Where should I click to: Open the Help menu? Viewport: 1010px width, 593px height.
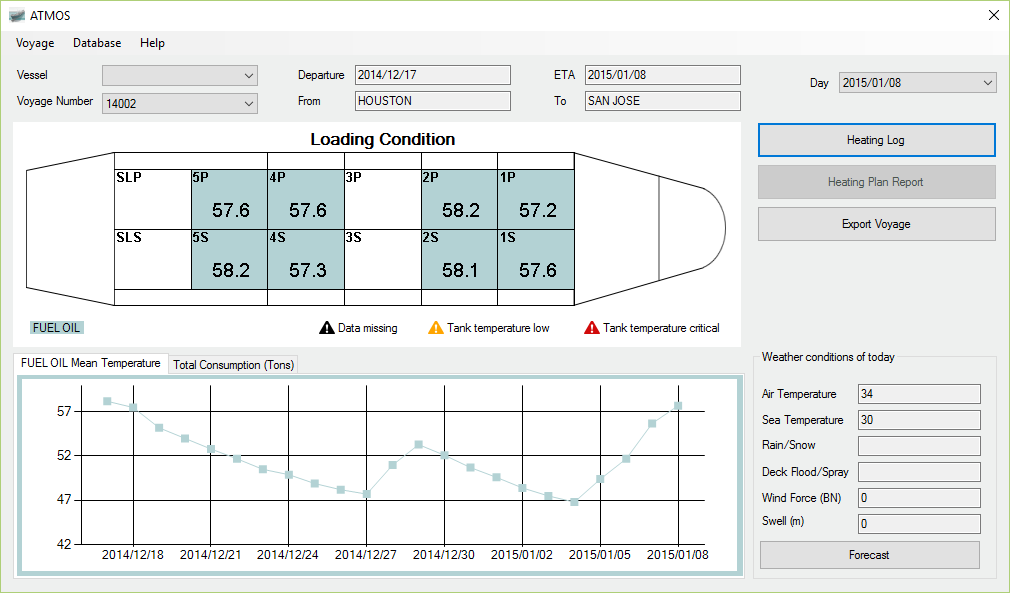click(152, 43)
